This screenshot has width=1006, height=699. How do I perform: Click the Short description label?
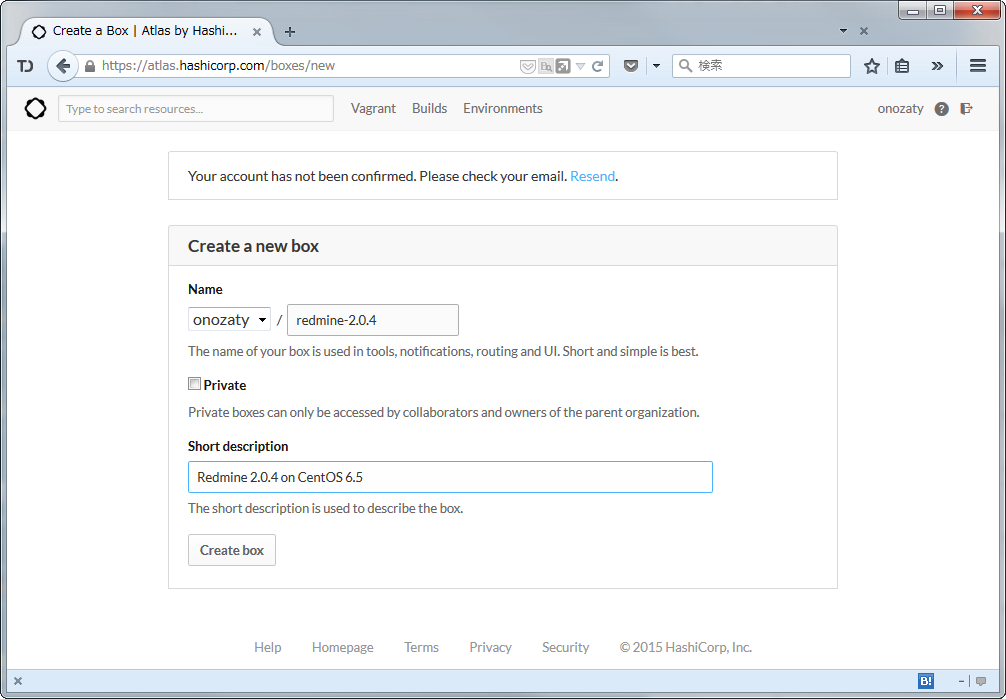[x=238, y=446]
